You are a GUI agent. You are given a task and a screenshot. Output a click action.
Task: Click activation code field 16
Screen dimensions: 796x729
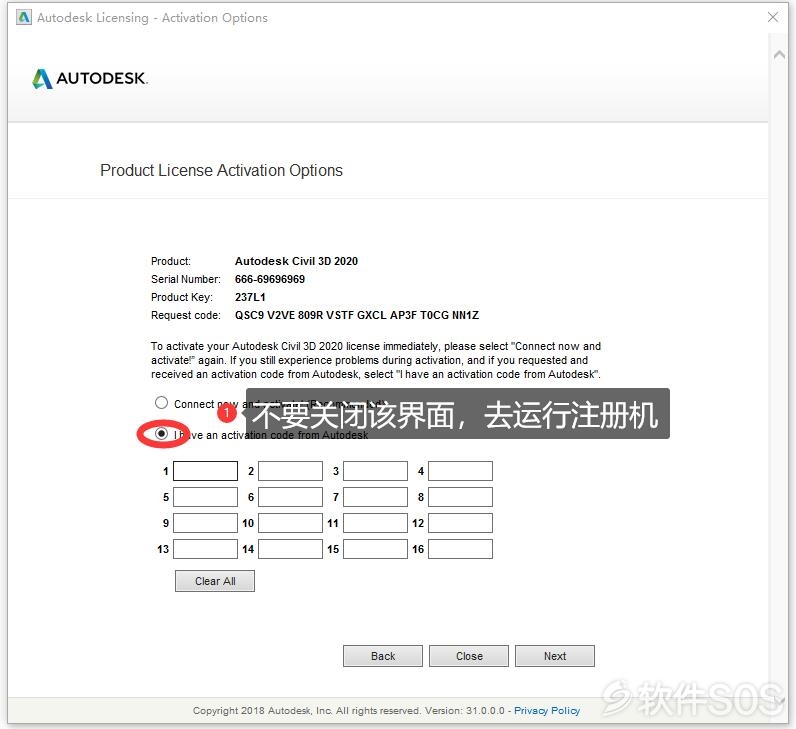pos(460,549)
